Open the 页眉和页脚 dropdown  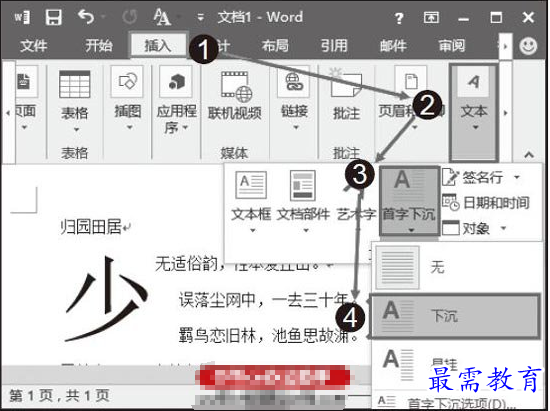(x=412, y=98)
